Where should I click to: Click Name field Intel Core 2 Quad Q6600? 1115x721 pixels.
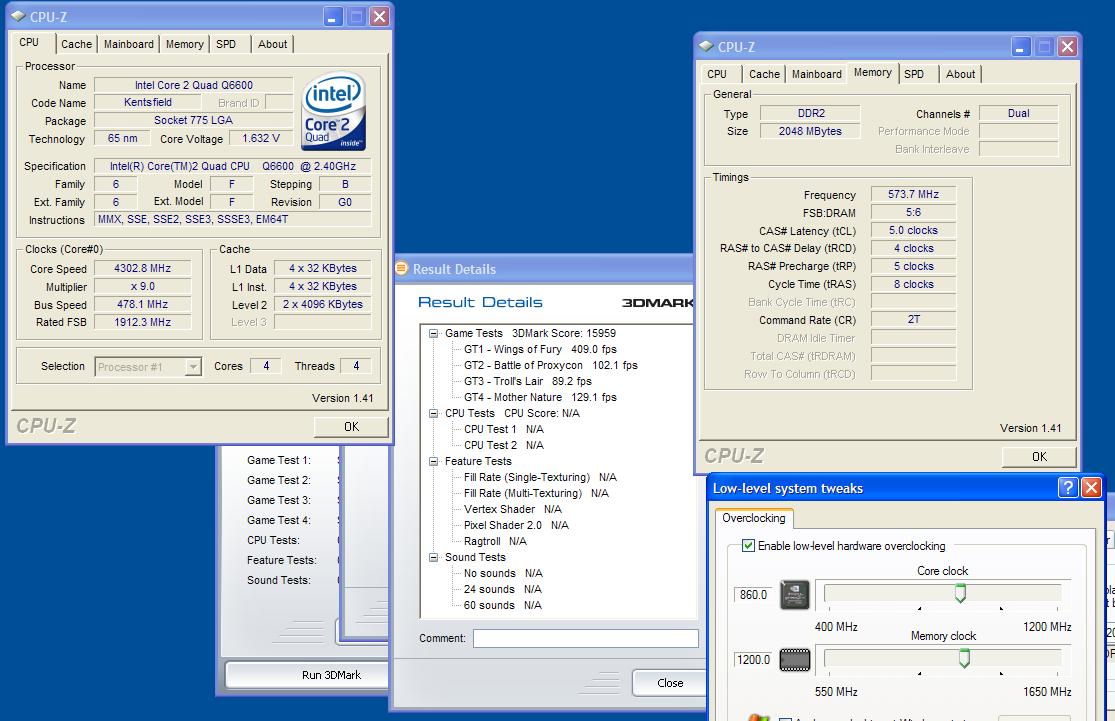tap(193, 85)
